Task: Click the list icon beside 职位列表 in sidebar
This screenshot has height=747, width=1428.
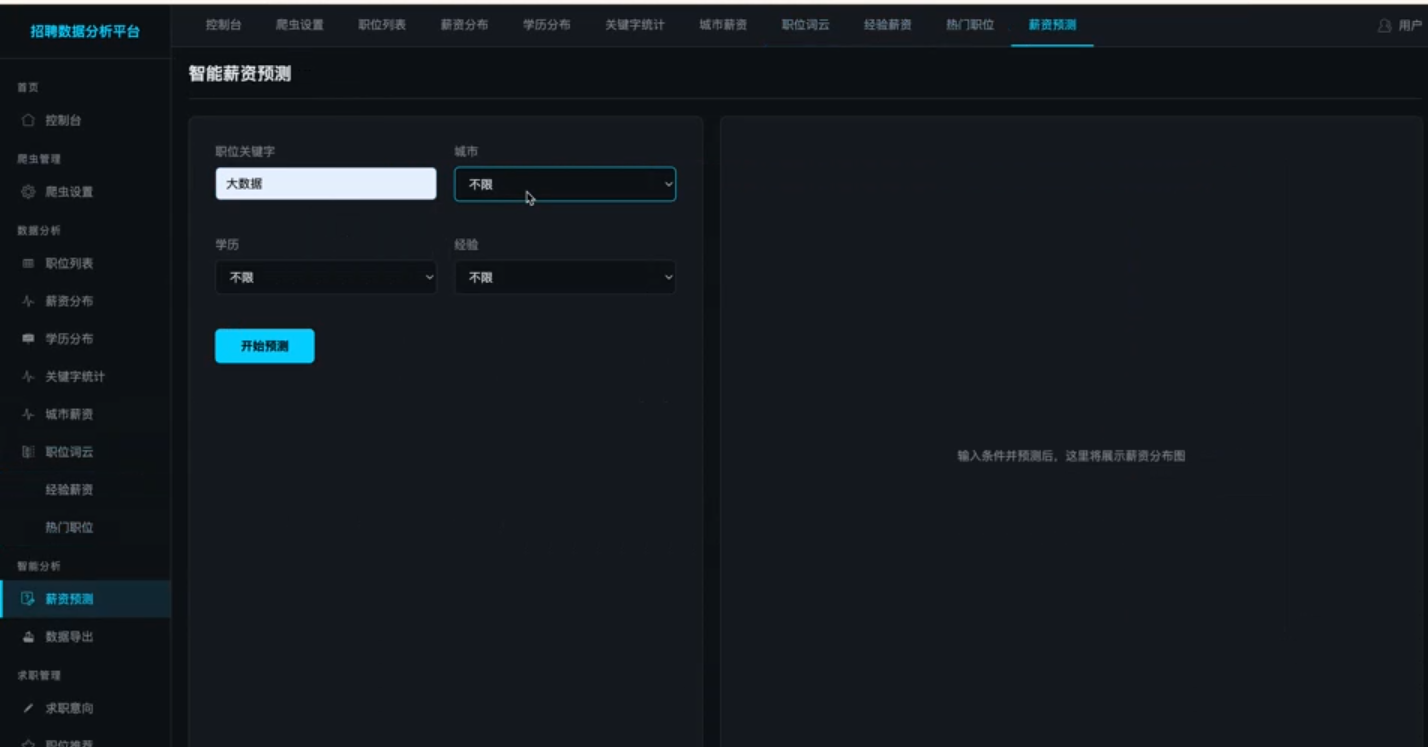Action: (x=28, y=264)
